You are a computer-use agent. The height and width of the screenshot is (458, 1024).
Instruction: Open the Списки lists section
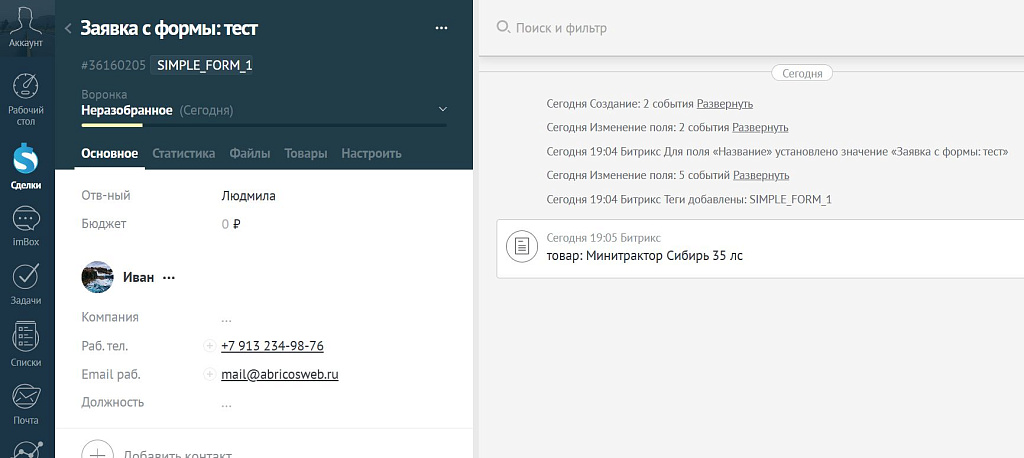point(26,343)
